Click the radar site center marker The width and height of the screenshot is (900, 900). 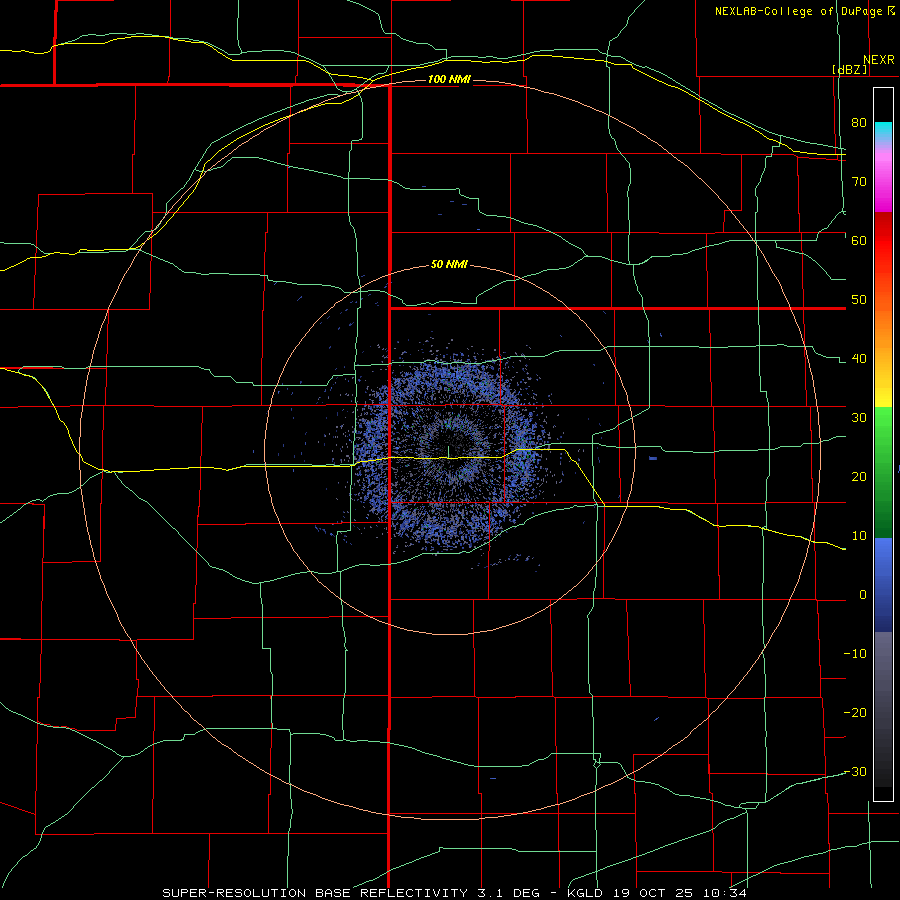coord(448,452)
